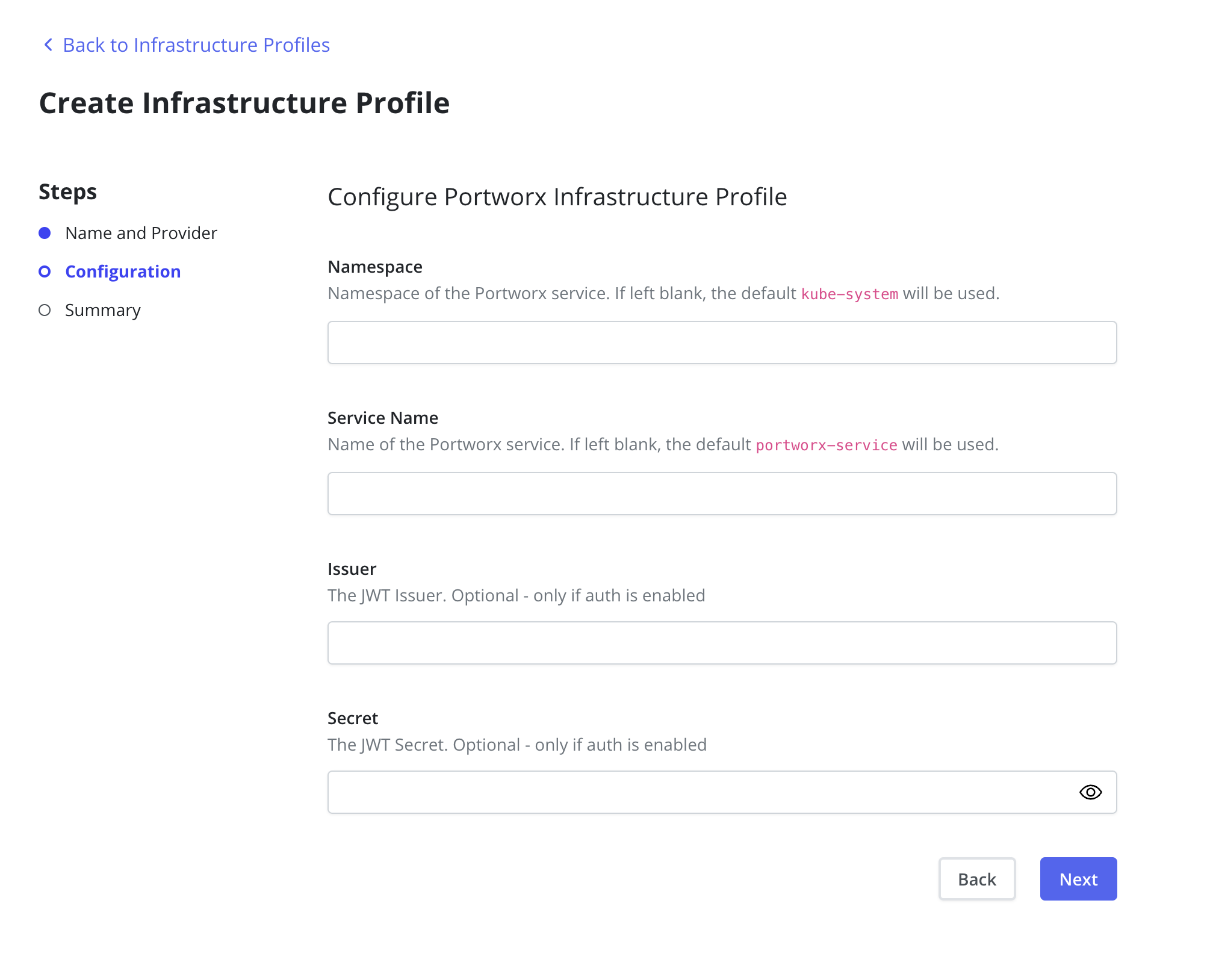Click the Issuer field label
The height and width of the screenshot is (980, 1210).
coord(352,569)
